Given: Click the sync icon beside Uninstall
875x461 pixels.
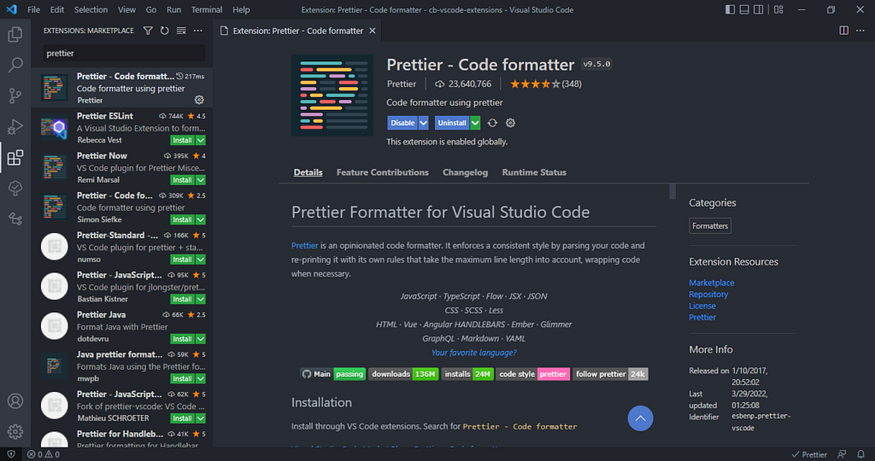Looking at the screenshot, I should point(492,123).
